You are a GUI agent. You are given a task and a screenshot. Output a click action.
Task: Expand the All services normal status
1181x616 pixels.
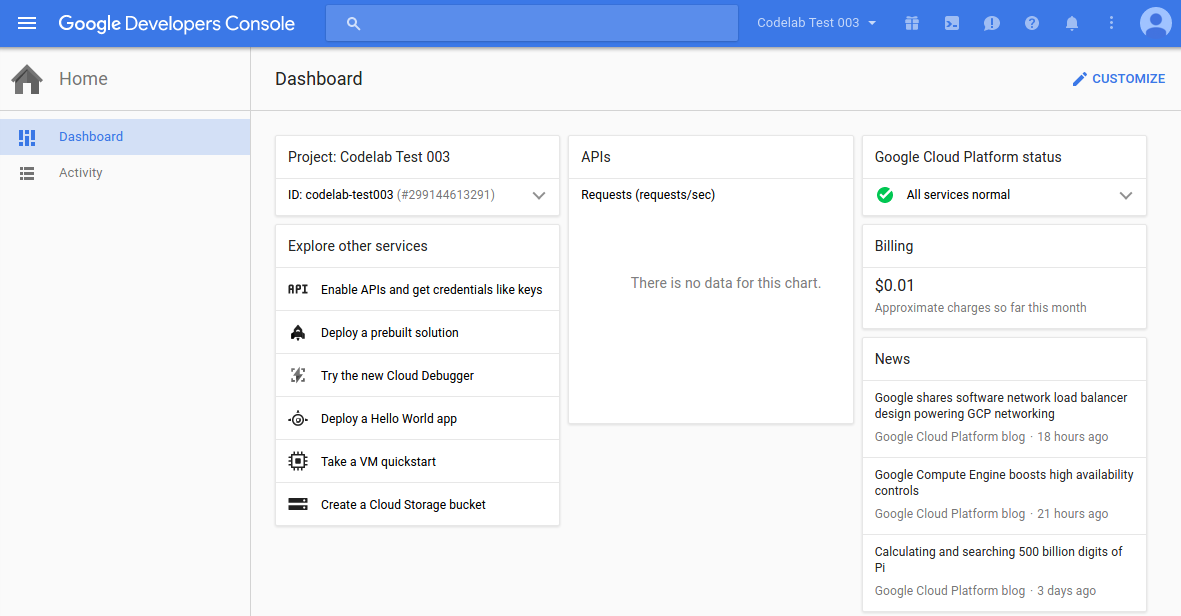(x=1126, y=196)
